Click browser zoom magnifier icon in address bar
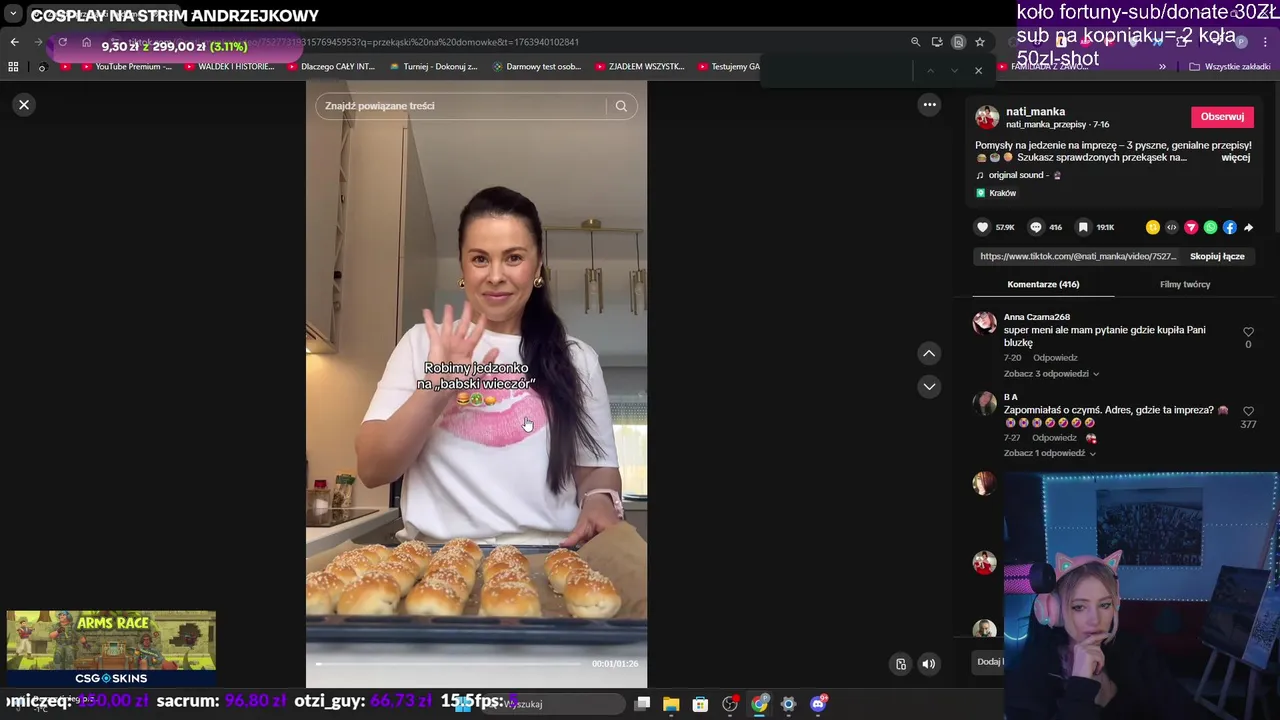Screen dimensions: 1280x720 point(915,42)
